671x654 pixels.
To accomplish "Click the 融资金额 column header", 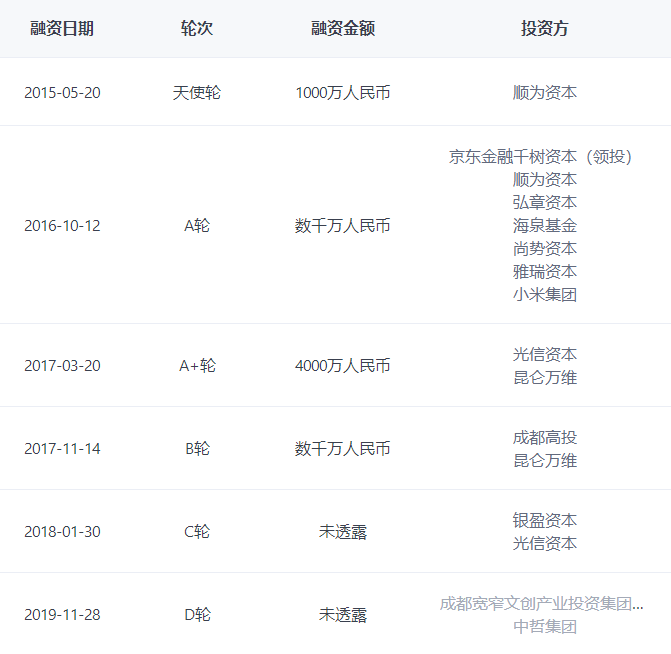I will (343, 29).
